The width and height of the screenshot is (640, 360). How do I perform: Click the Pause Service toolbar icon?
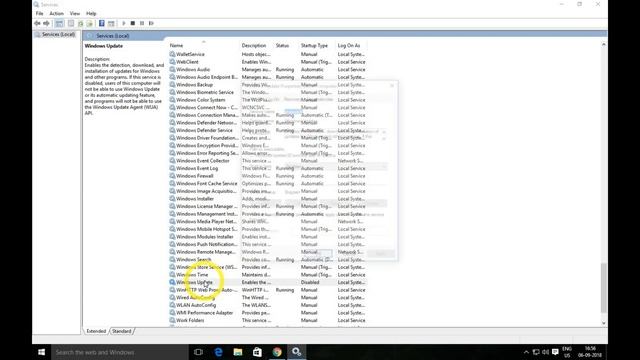(x=142, y=23)
